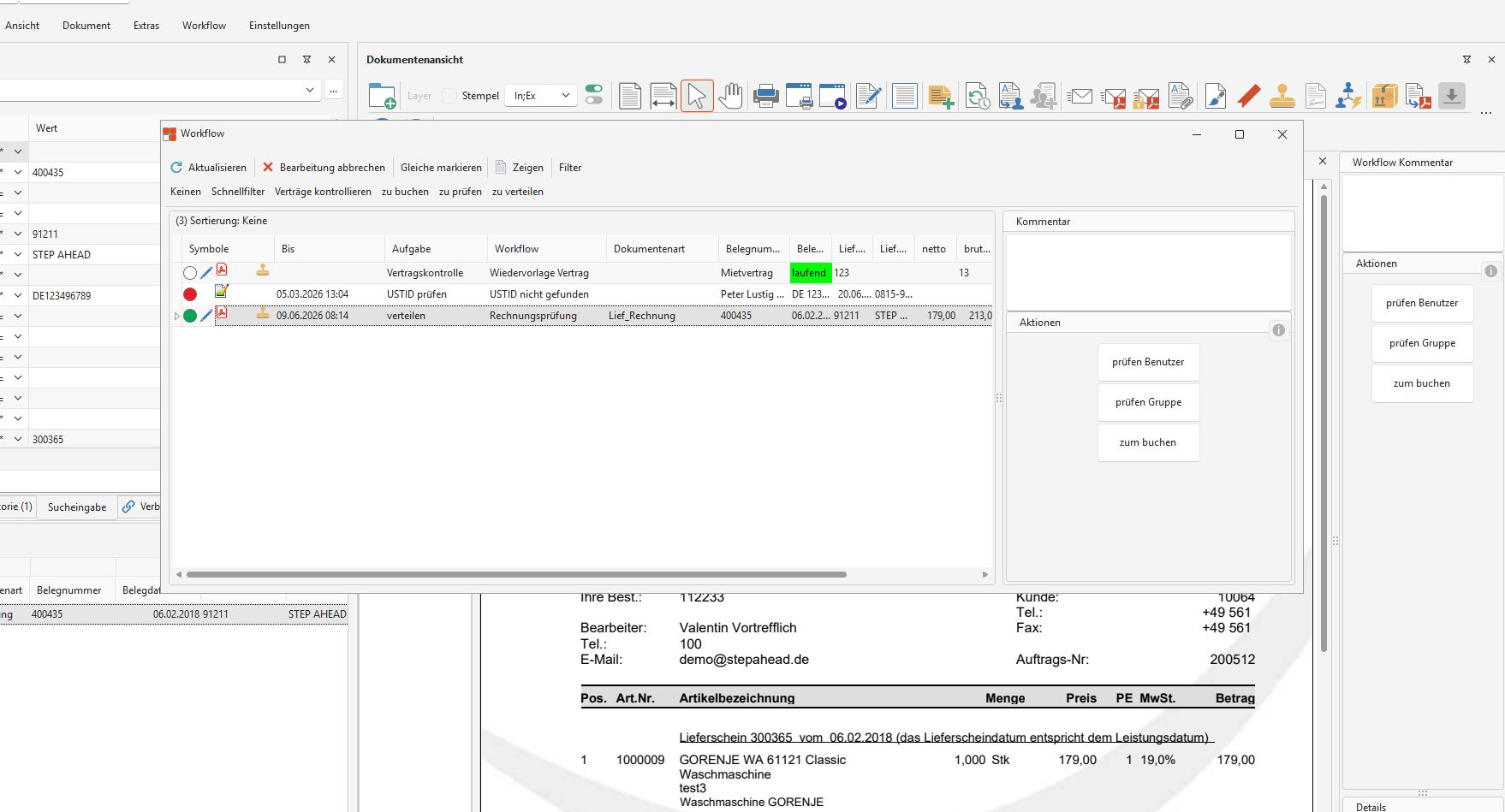Click PDF icon in Vertragskontrolle row

222,270
